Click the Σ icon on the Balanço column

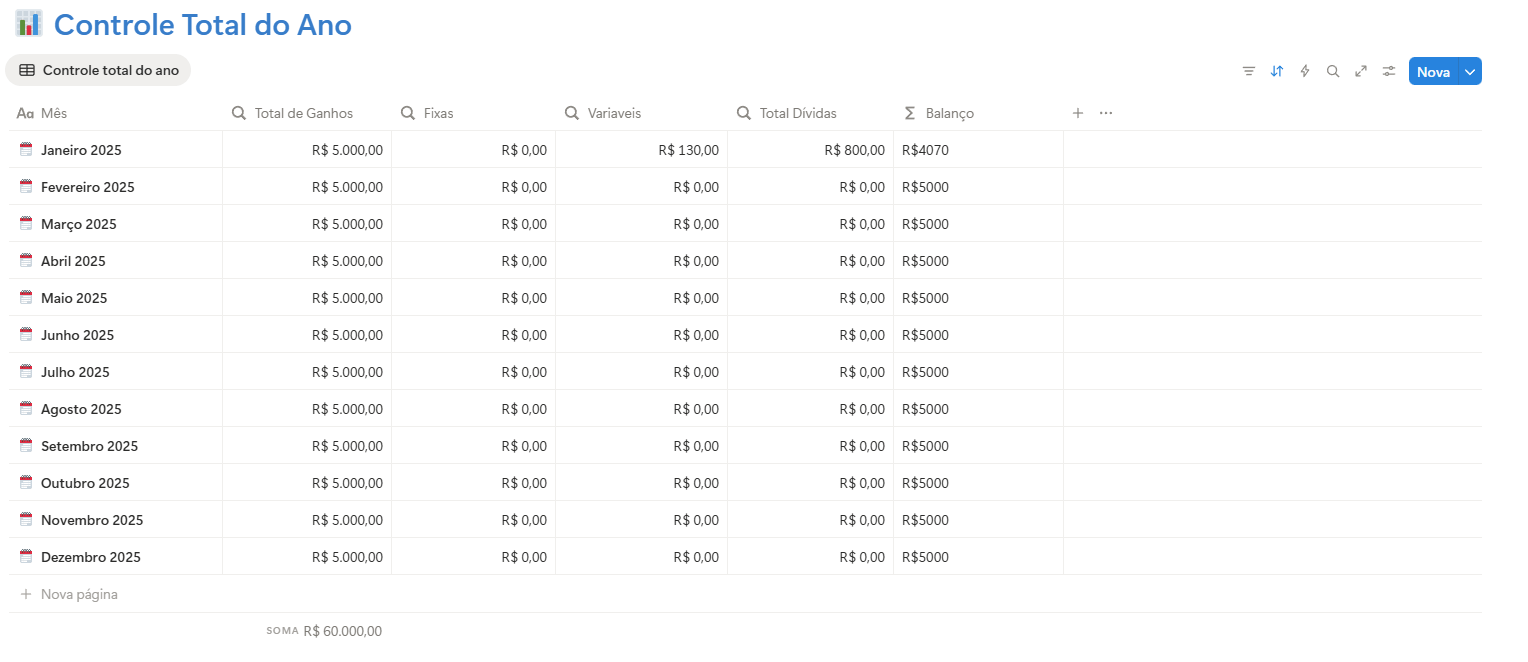coord(908,113)
